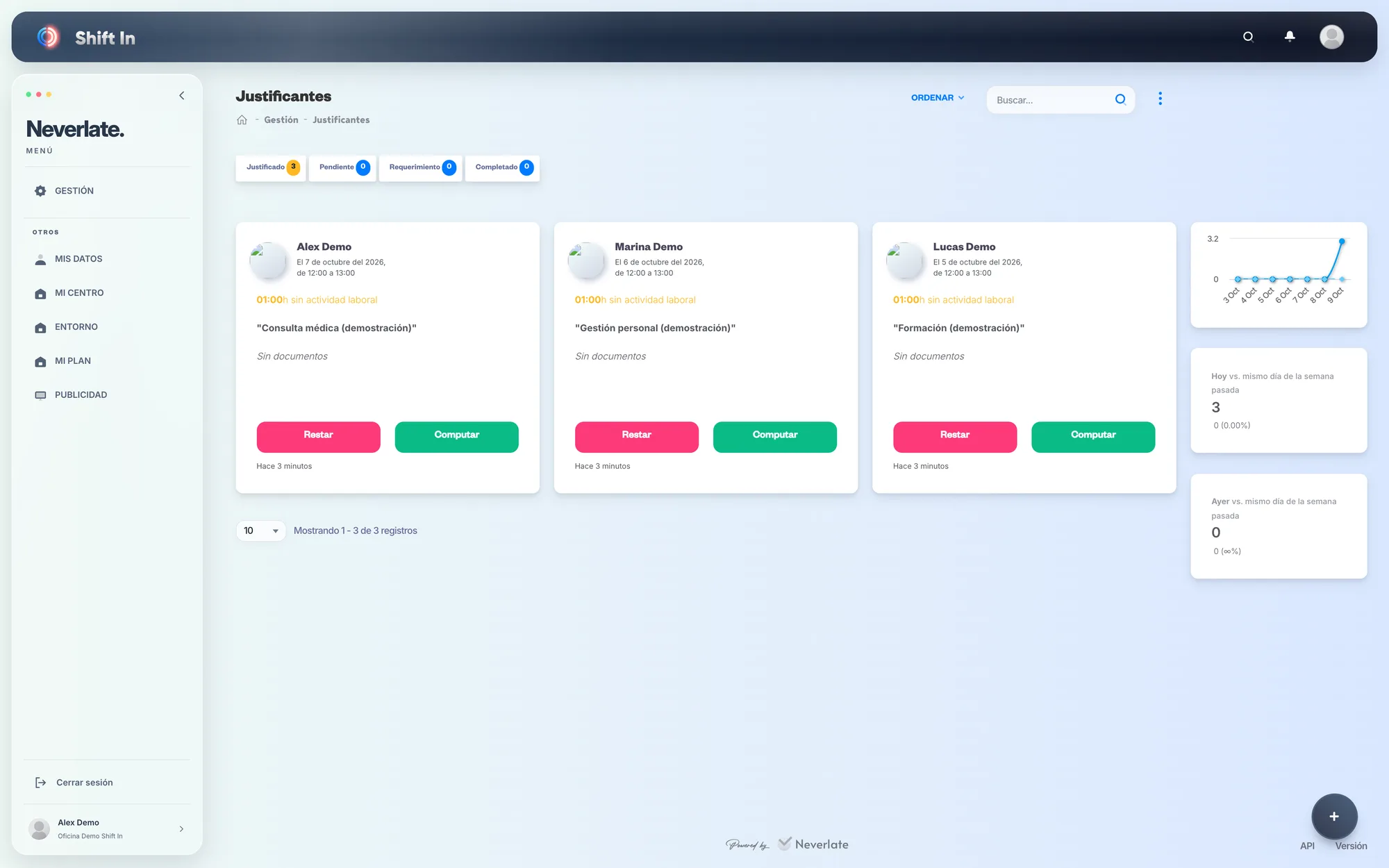The image size is (1389, 868).
Task: Click Restar on Marina Demo card
Action: pyautogui.click(x=636, y=437)
